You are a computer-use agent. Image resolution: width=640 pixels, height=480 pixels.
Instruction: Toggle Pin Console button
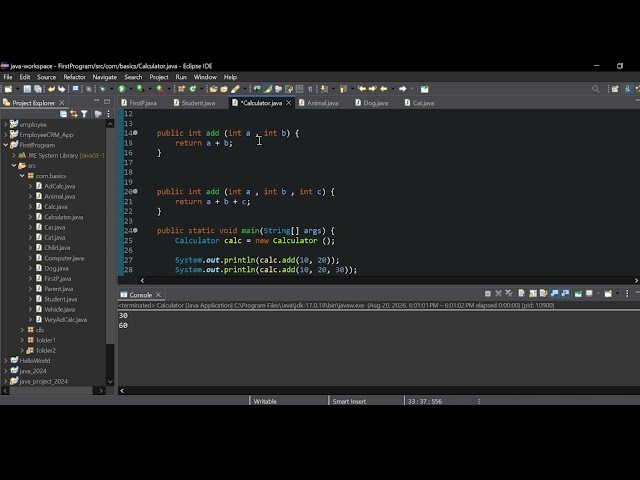(x=578, y=293)
